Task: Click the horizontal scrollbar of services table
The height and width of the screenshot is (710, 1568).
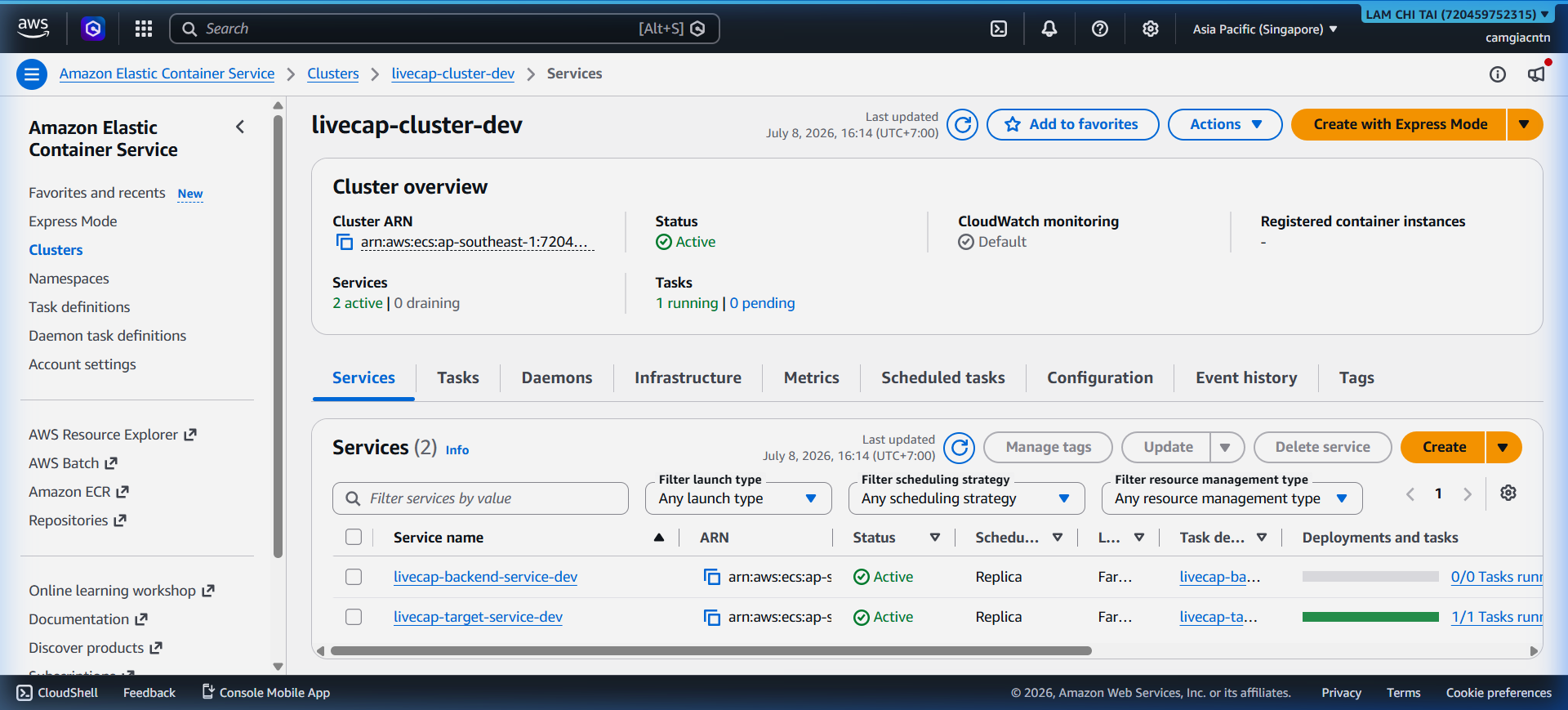Action: 710,651
